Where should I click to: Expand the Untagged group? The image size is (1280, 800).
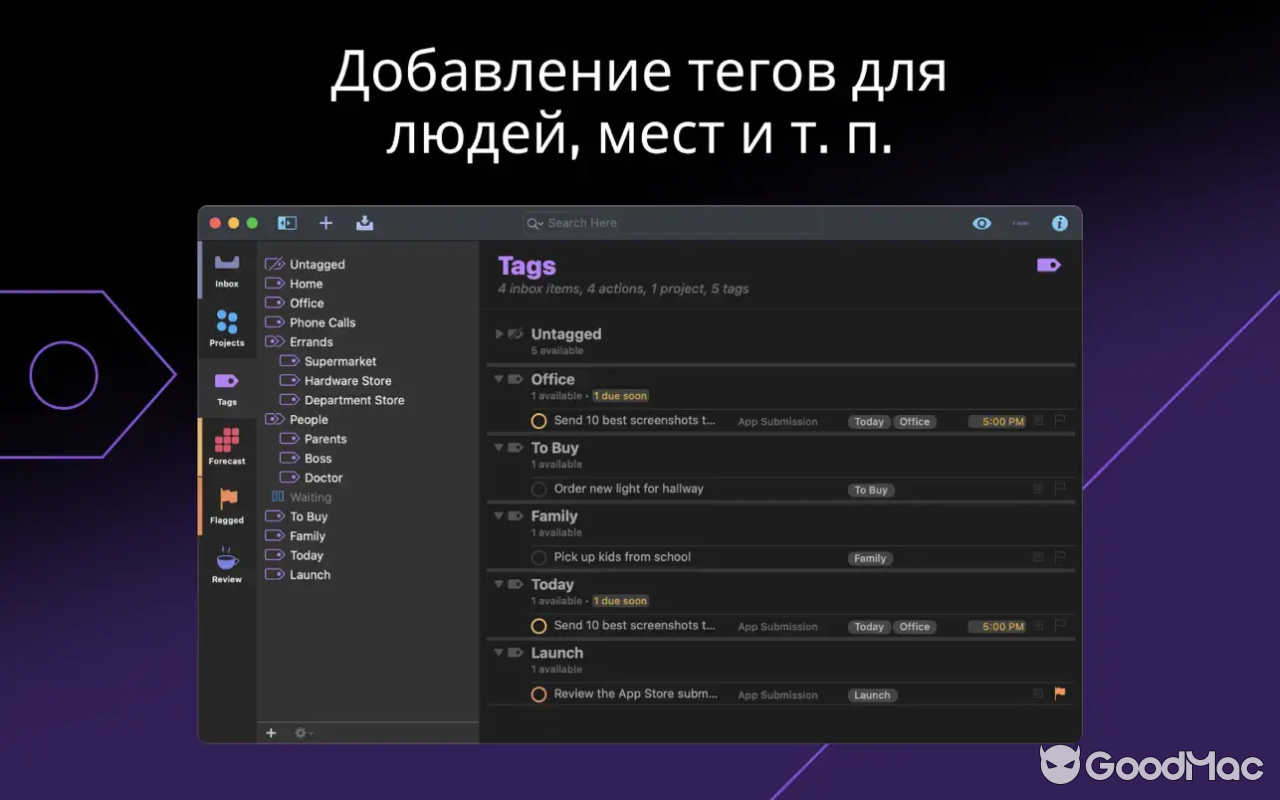(x=499, y=334)
